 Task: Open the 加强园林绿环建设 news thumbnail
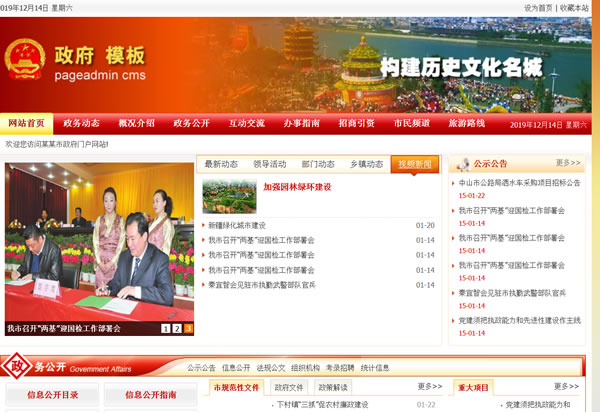[229, 195]
